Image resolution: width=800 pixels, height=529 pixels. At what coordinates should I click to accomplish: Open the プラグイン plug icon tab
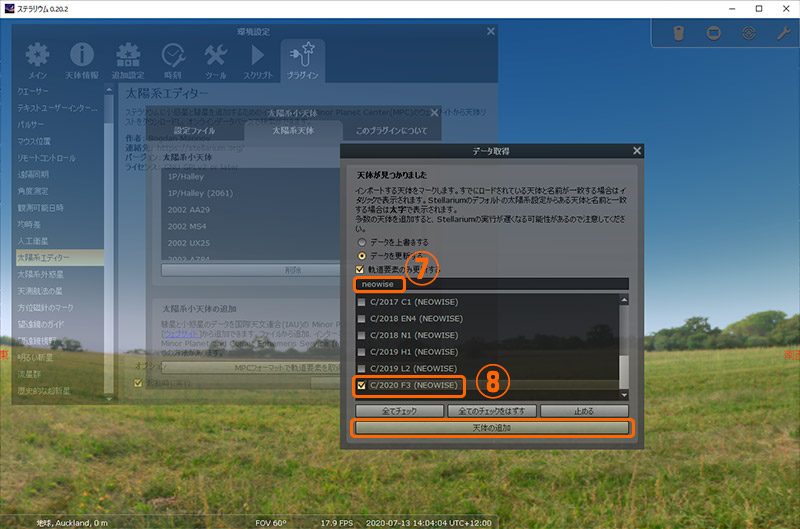(303, 61)
